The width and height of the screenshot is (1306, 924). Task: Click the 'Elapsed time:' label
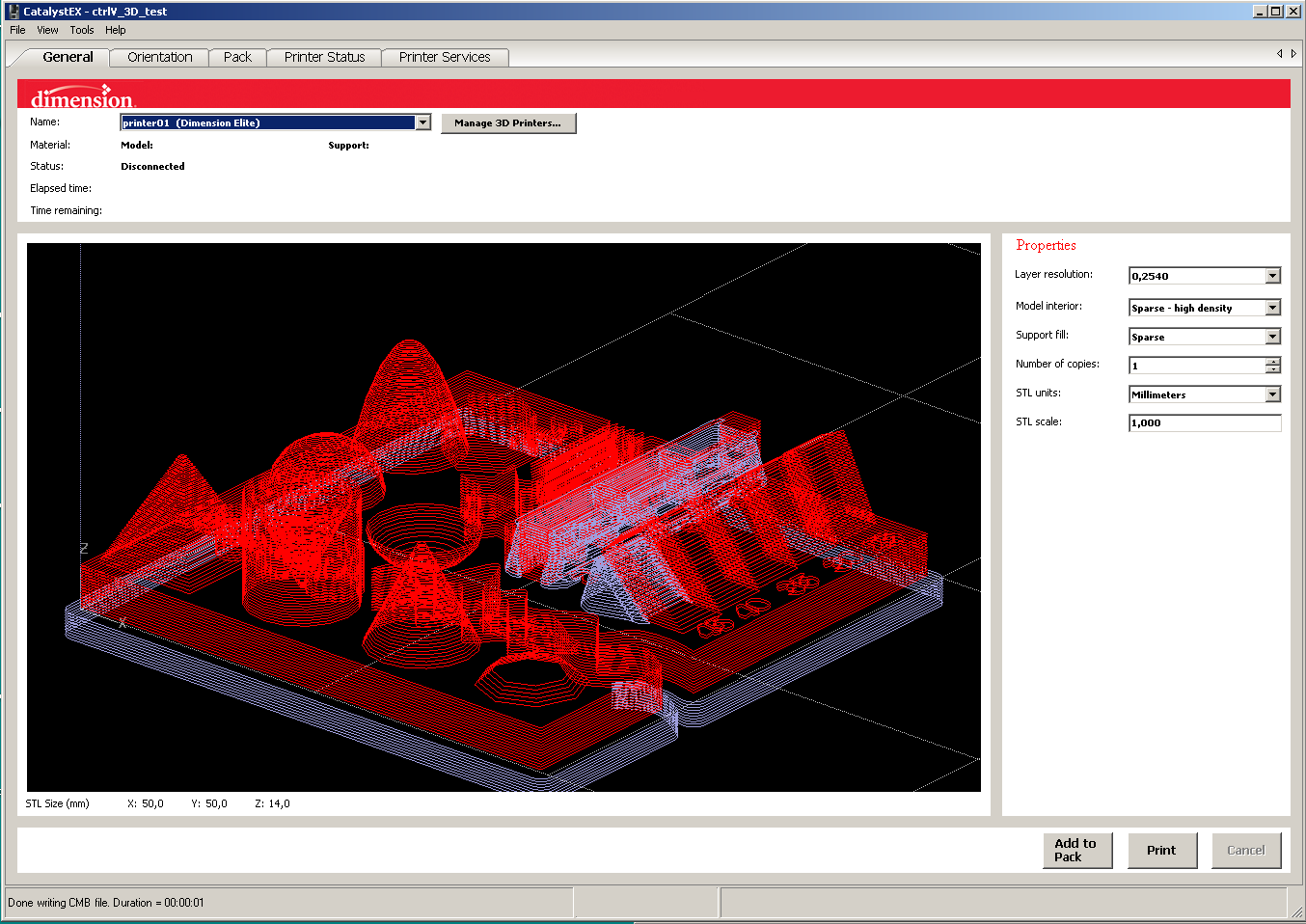click(x=61, y=188)
